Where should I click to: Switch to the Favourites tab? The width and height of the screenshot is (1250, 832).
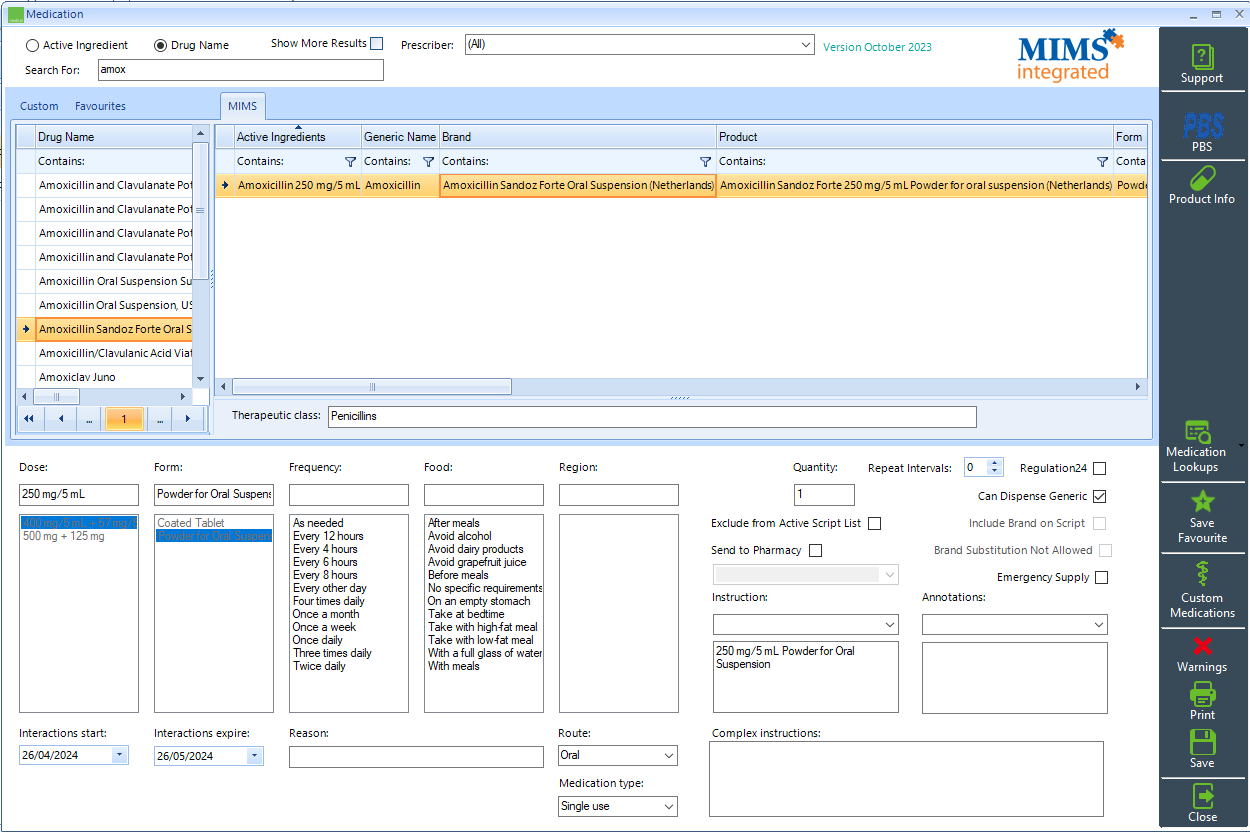[100, 106]
